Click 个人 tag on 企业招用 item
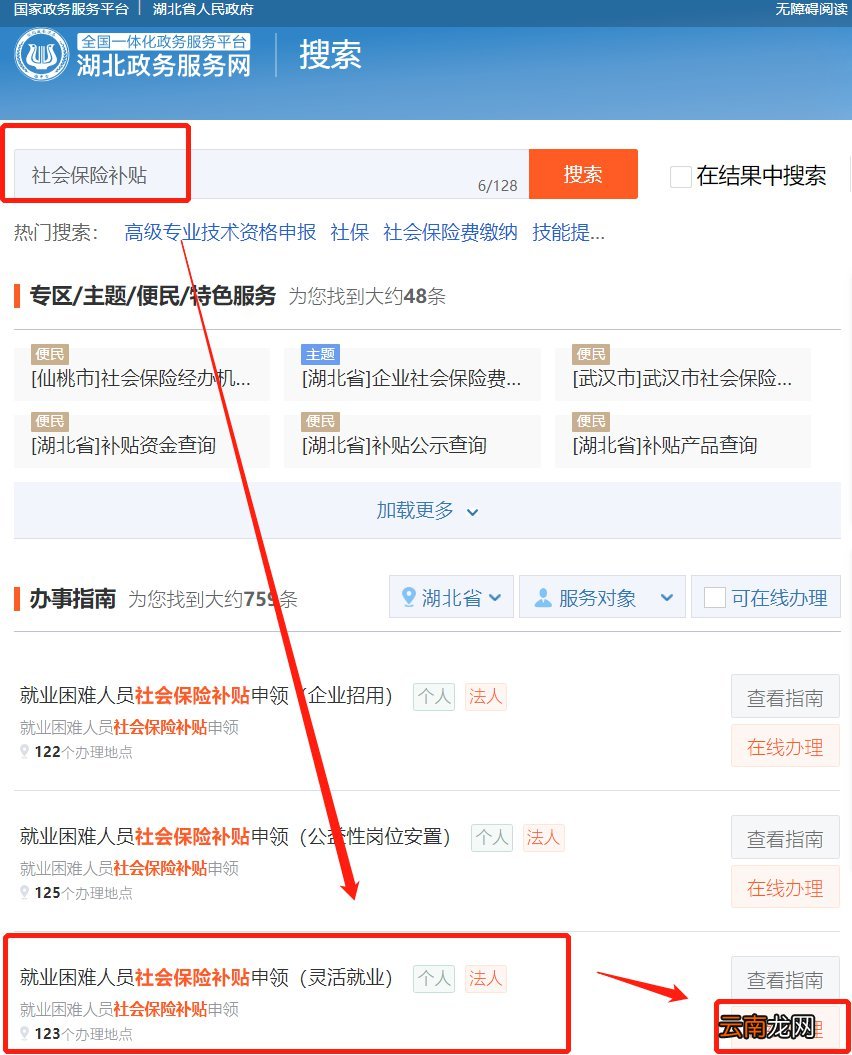 [434, 696]
